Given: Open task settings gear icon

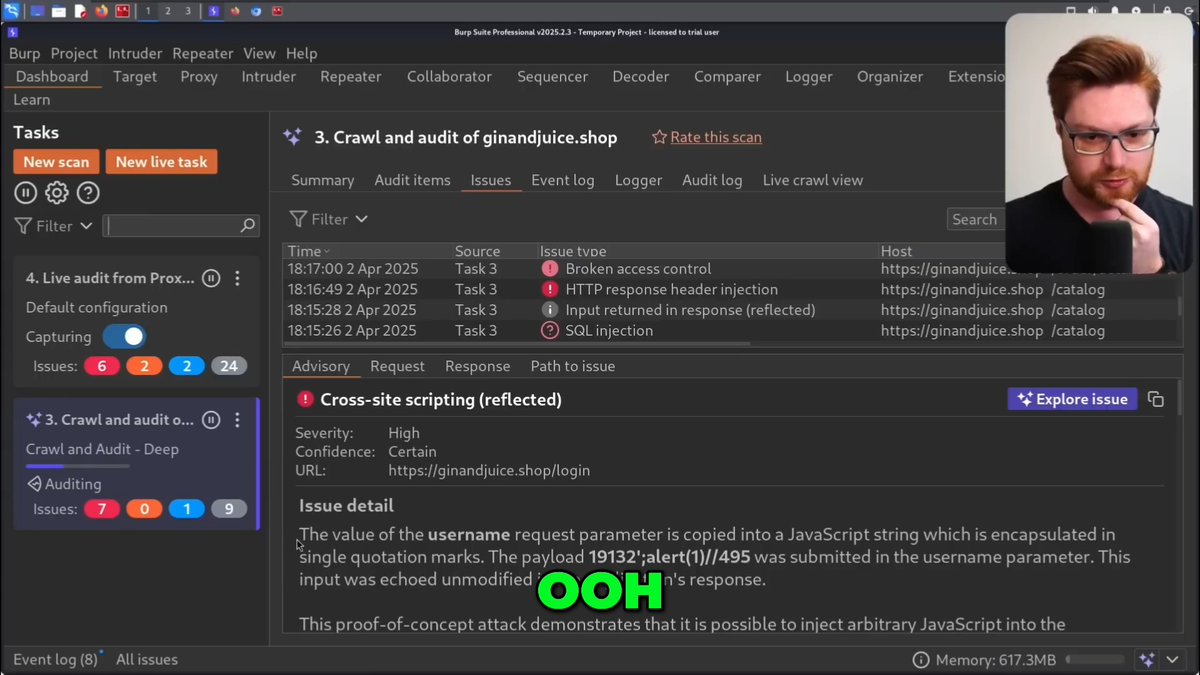Looking at the screenshot, I should [57, 193].
